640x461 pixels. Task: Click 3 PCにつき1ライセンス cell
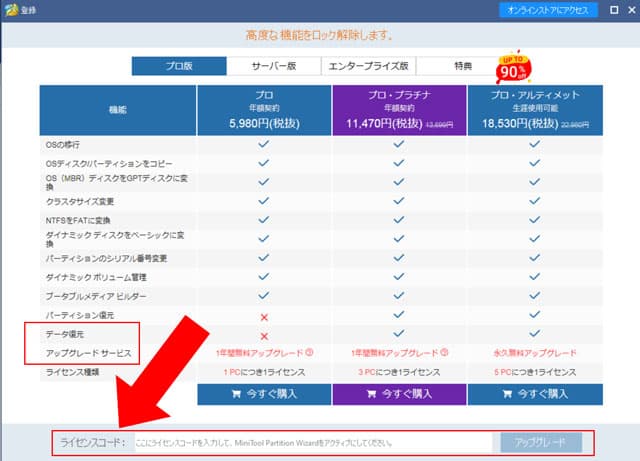tap(399, 372)
